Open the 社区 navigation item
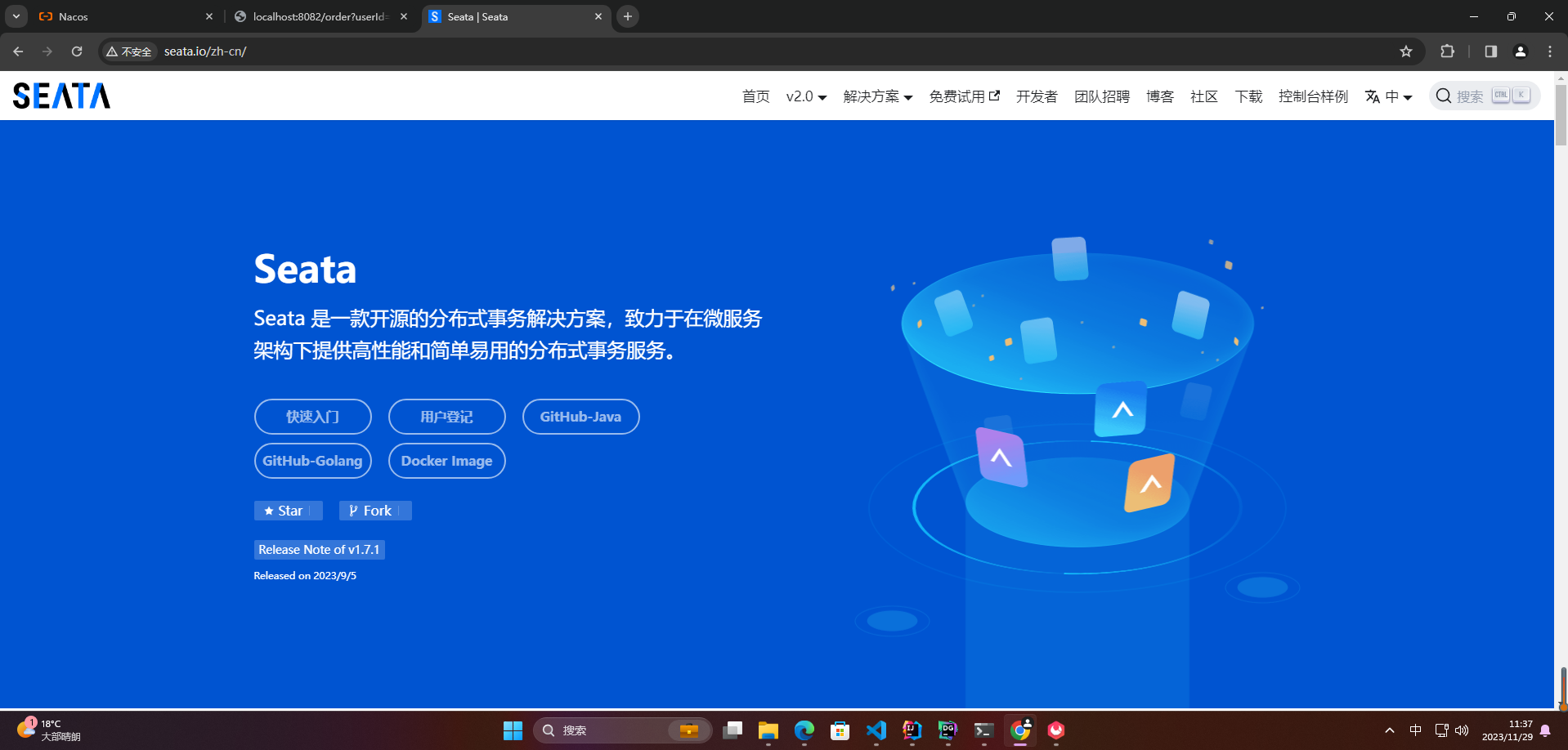Viewport: 1568px width, 750px height. 1203,96
